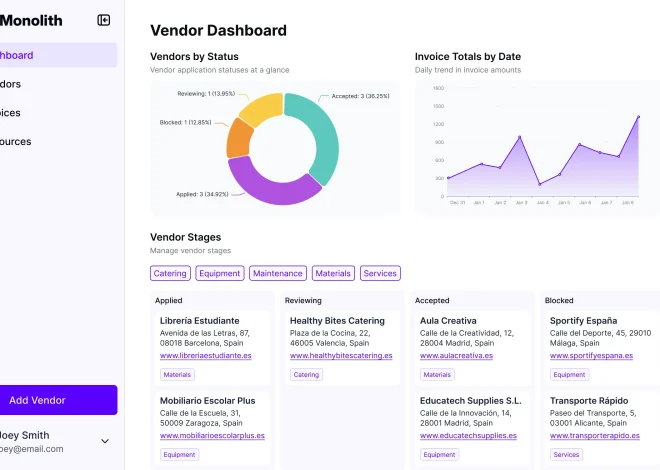
Task: Click the Vendor Dashboard page heading
Action: click(218, 30)
